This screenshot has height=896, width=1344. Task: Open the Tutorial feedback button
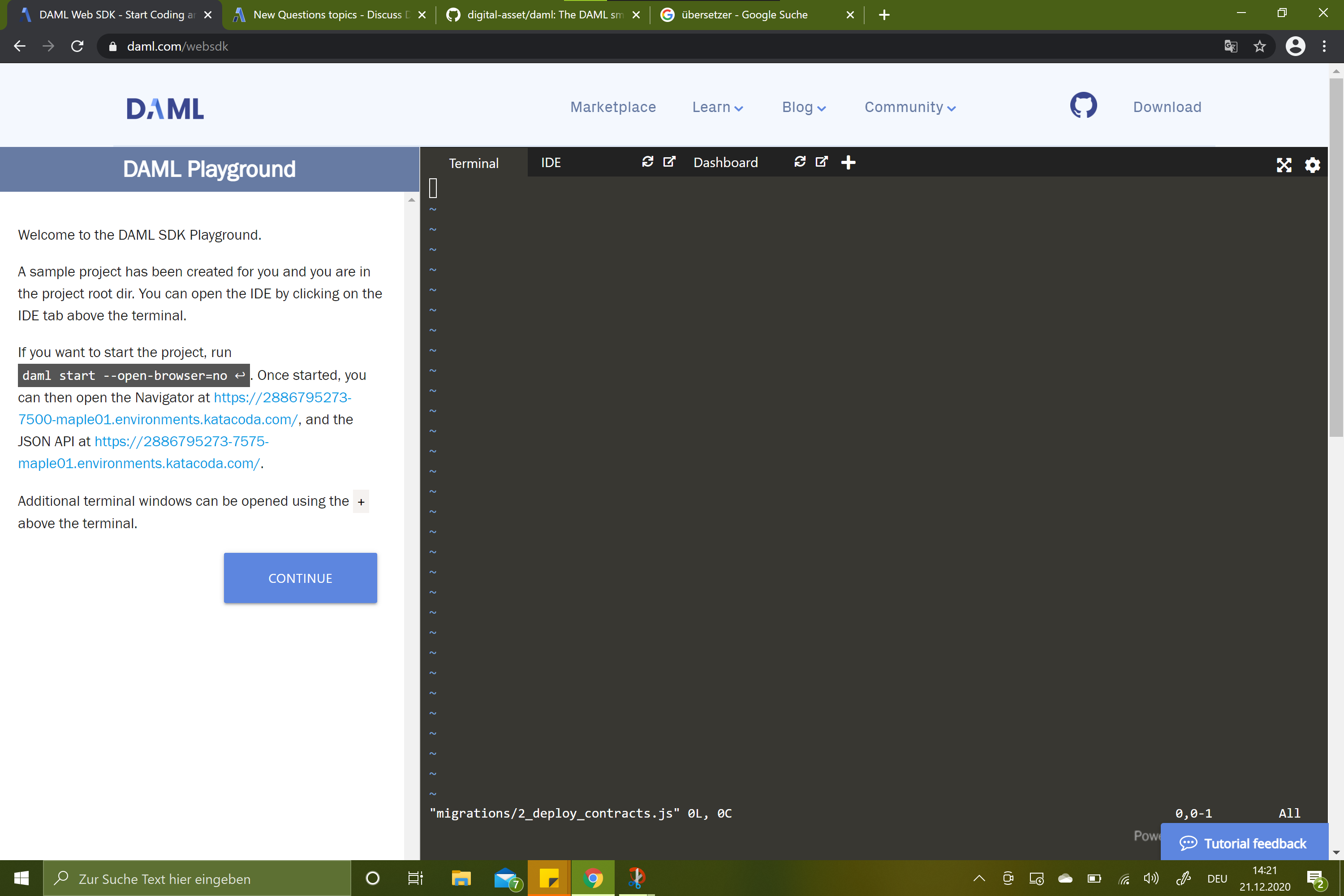(x=1244, y=843)
